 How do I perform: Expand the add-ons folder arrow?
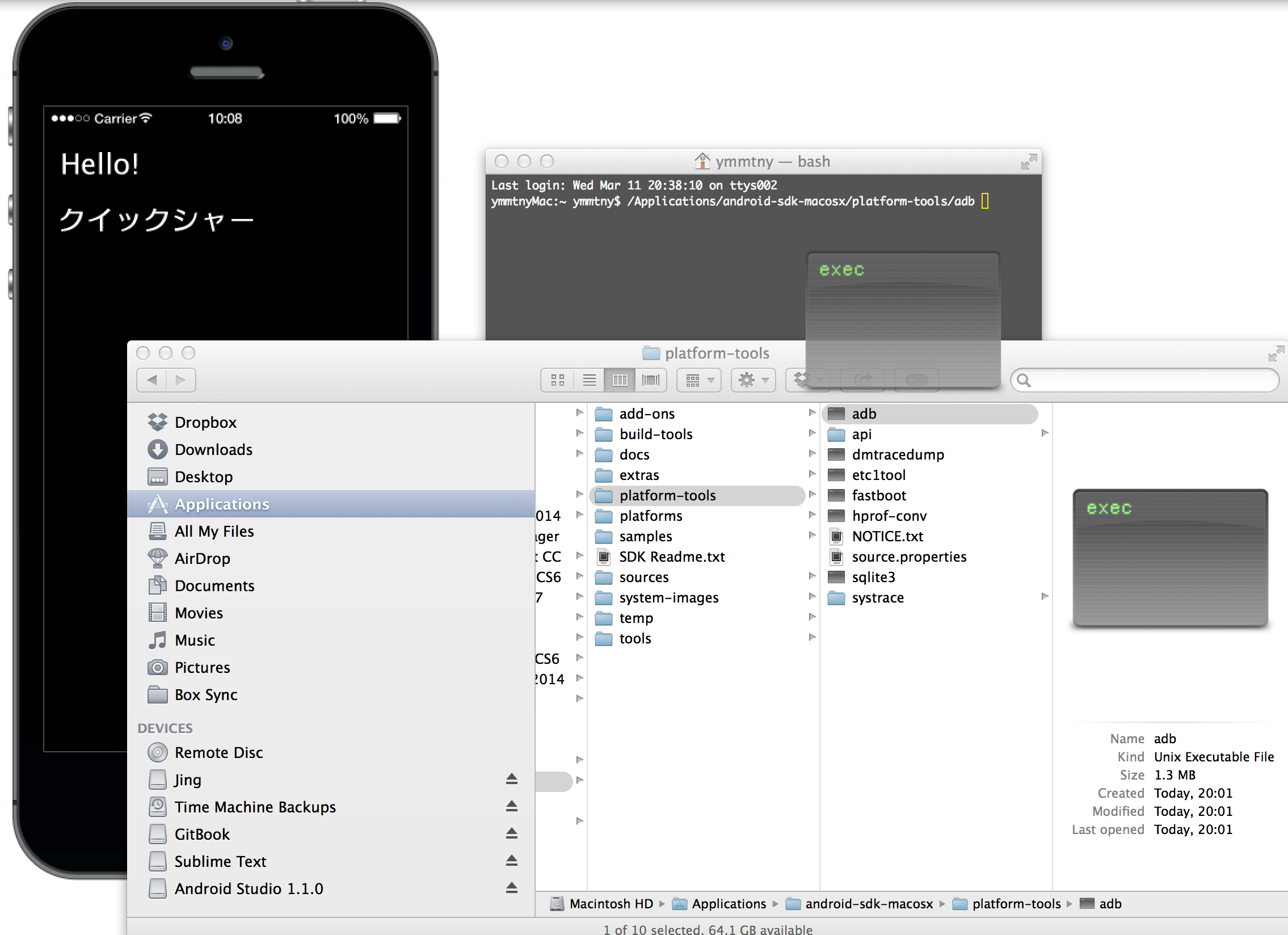coord(812,412)
